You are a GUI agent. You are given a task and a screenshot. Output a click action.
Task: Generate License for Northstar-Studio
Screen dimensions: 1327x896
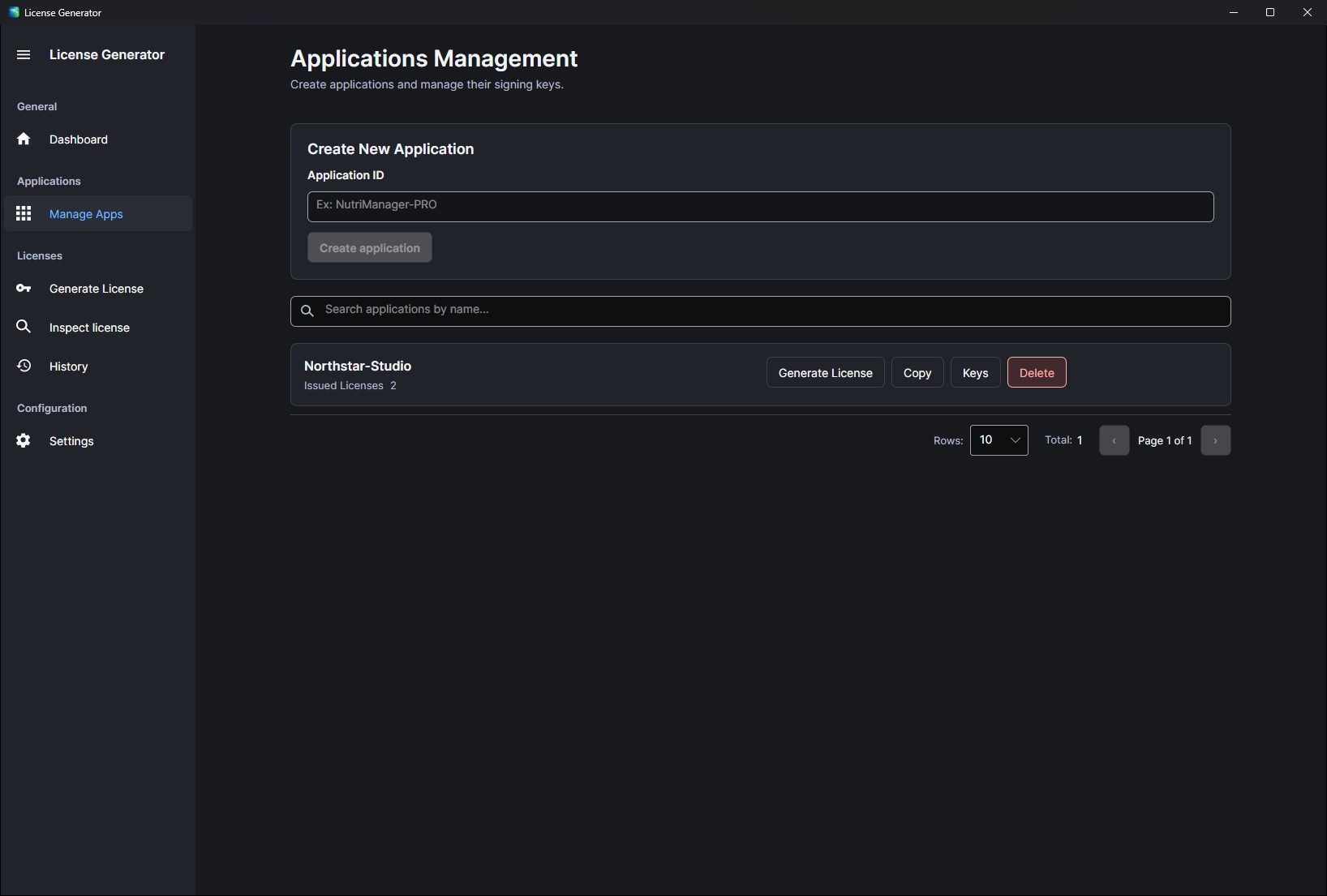click(x=825, y=372)
